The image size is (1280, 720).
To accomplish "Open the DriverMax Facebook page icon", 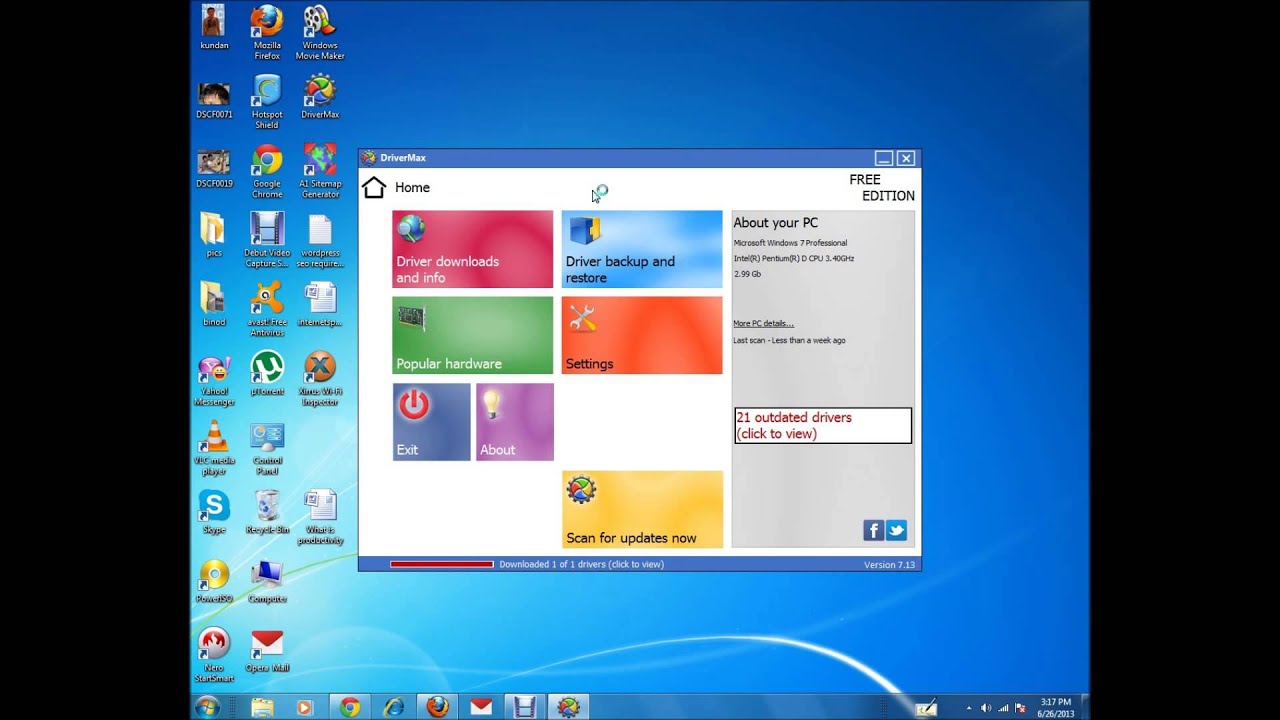I will click(x=873, y=530).
